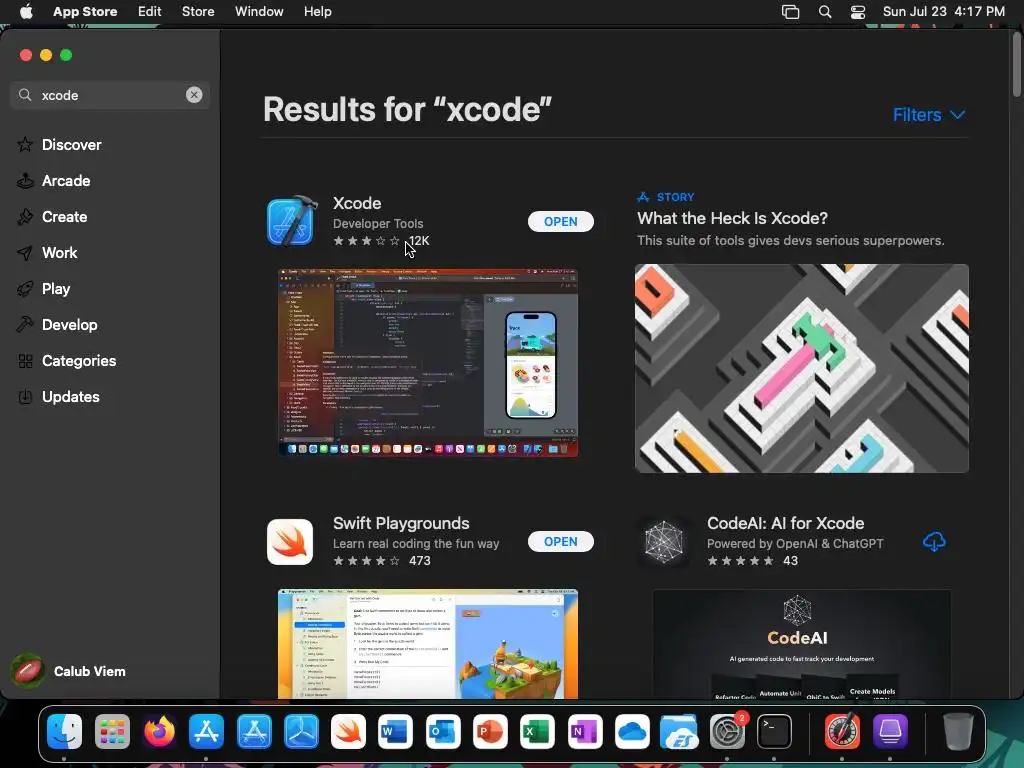1024x768 pixels.
Task: Clear the search field with the x icon
Action: (194, 95)
